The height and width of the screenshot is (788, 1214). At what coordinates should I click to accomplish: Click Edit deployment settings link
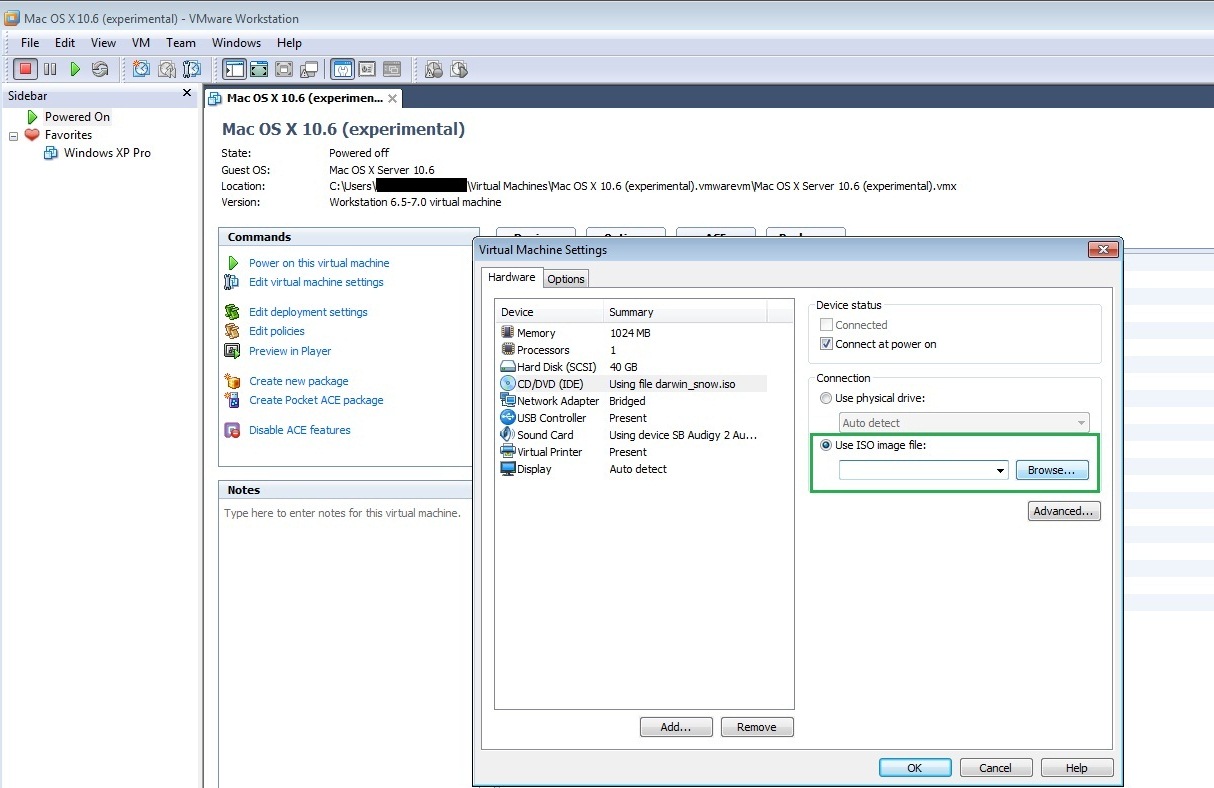coord(308,312)
